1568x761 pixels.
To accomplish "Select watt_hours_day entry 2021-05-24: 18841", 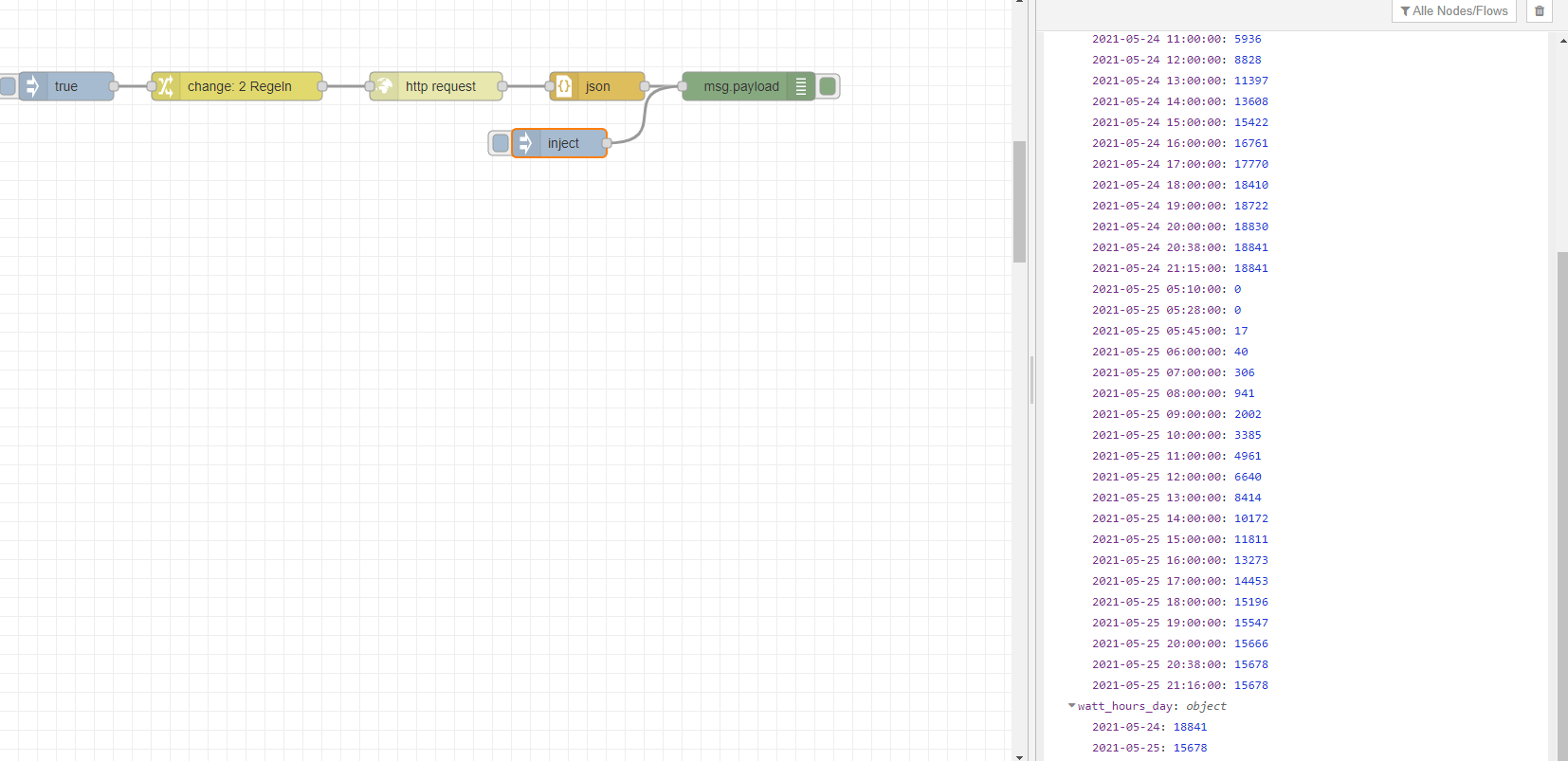I will coord(1150,727).
